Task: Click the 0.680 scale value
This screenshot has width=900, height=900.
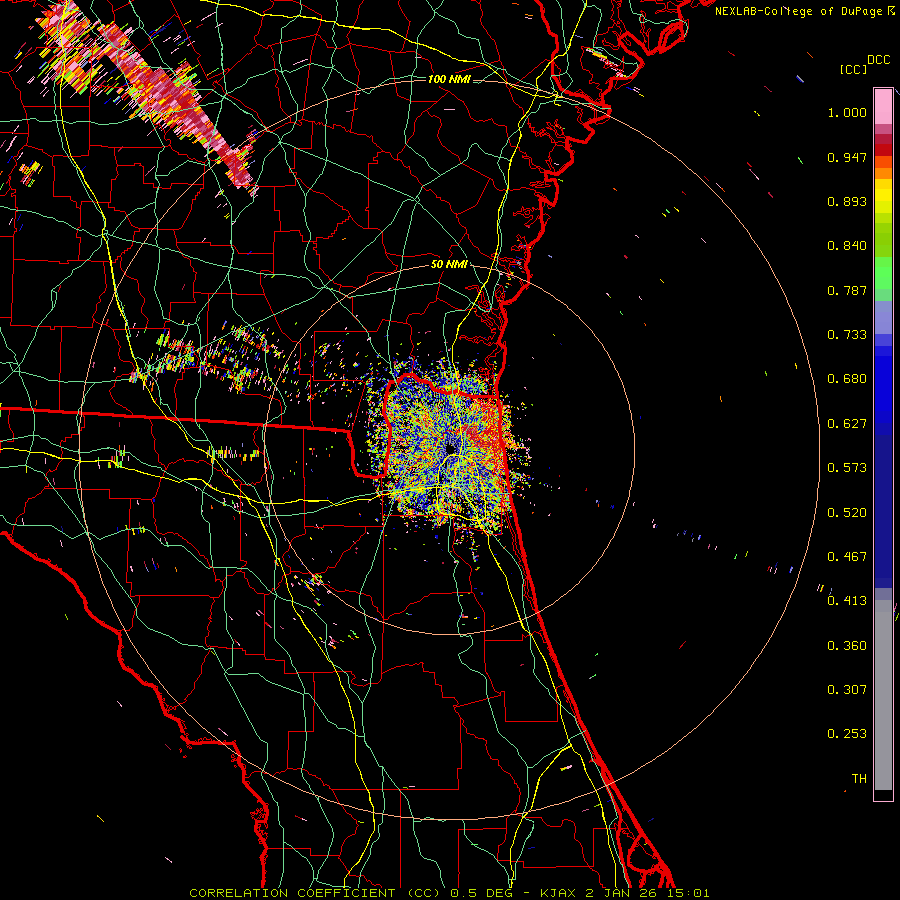Action: [x=847, y=379]
